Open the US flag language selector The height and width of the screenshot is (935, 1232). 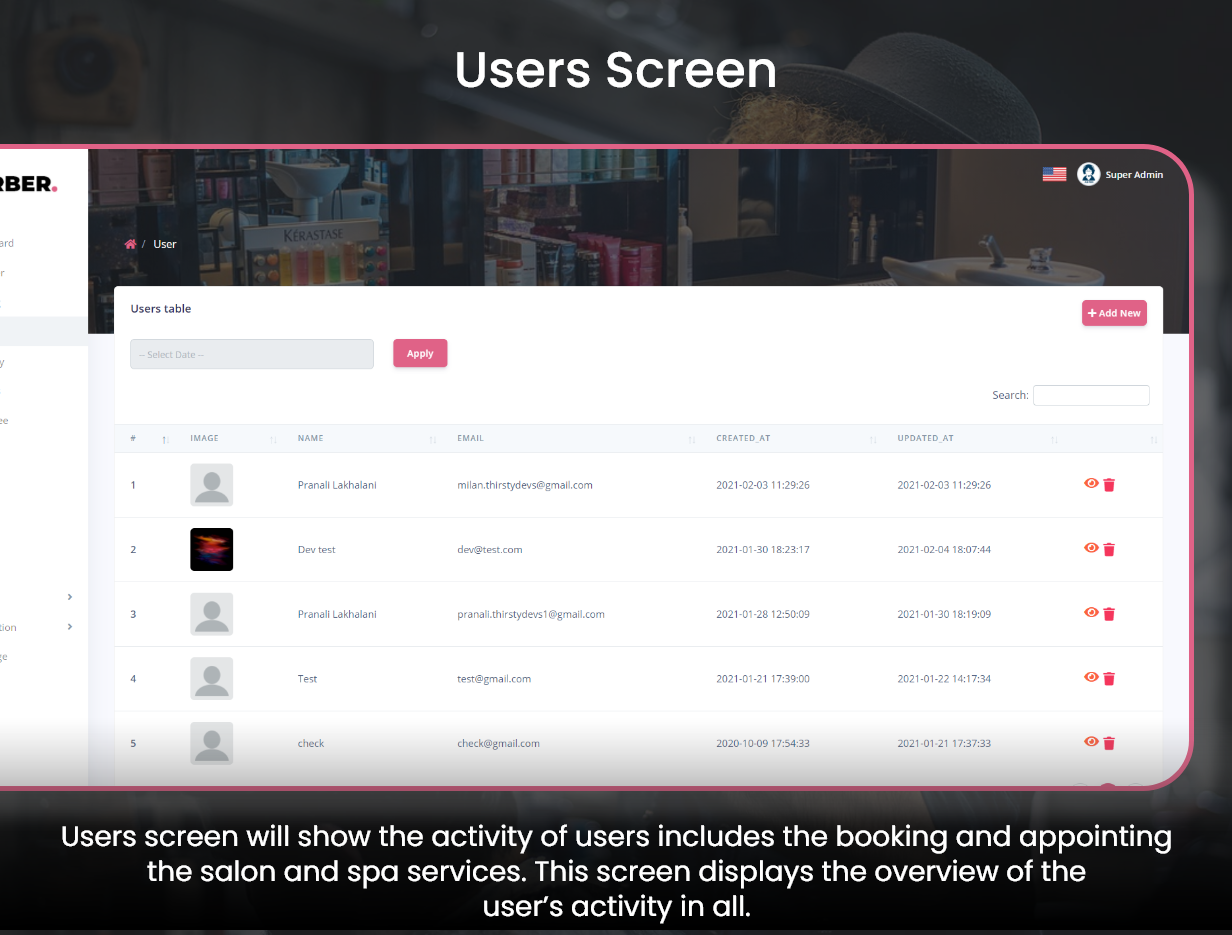pyautogui.click(x=1054, y=174)
